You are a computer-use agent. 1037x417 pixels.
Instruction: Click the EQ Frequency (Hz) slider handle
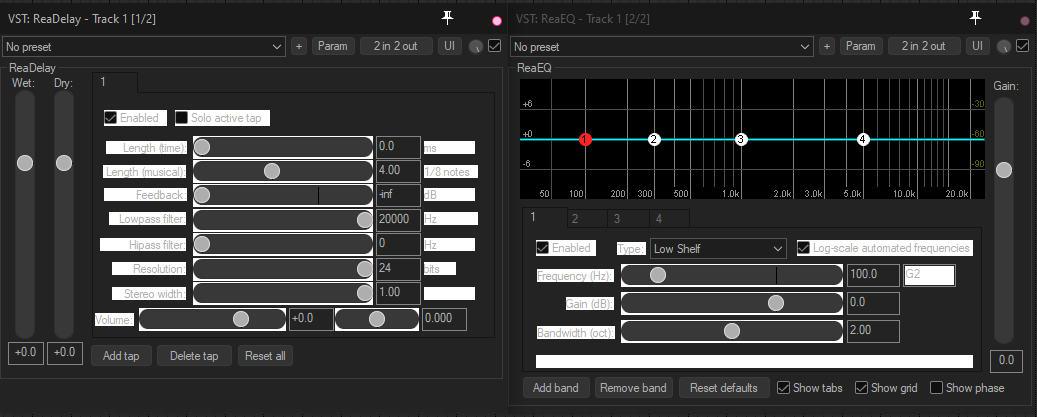657,275
